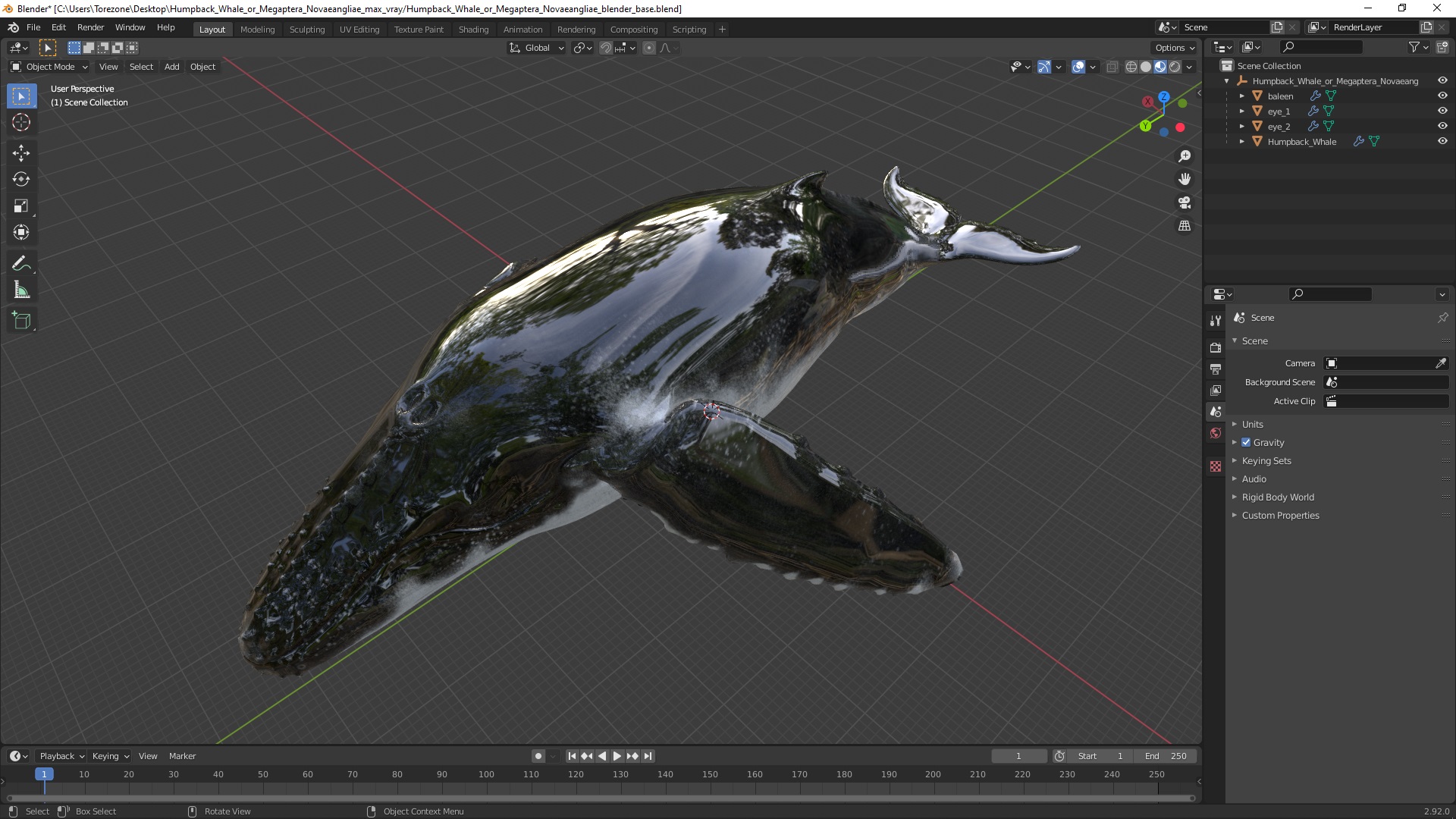
Task: Toggle X-ray display mode
Action: [x=1112, y=67]
